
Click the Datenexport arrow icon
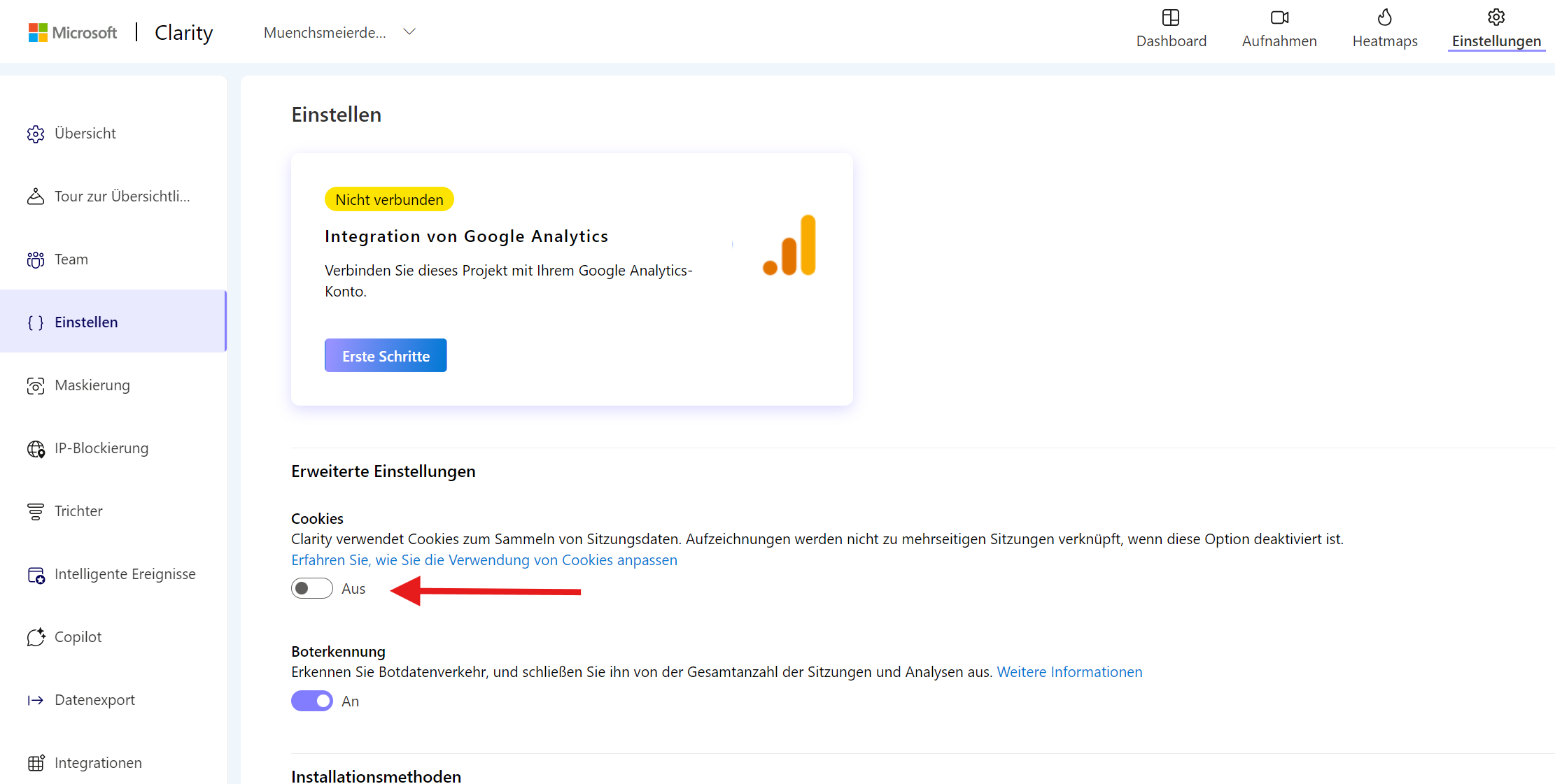coord(36,700)
